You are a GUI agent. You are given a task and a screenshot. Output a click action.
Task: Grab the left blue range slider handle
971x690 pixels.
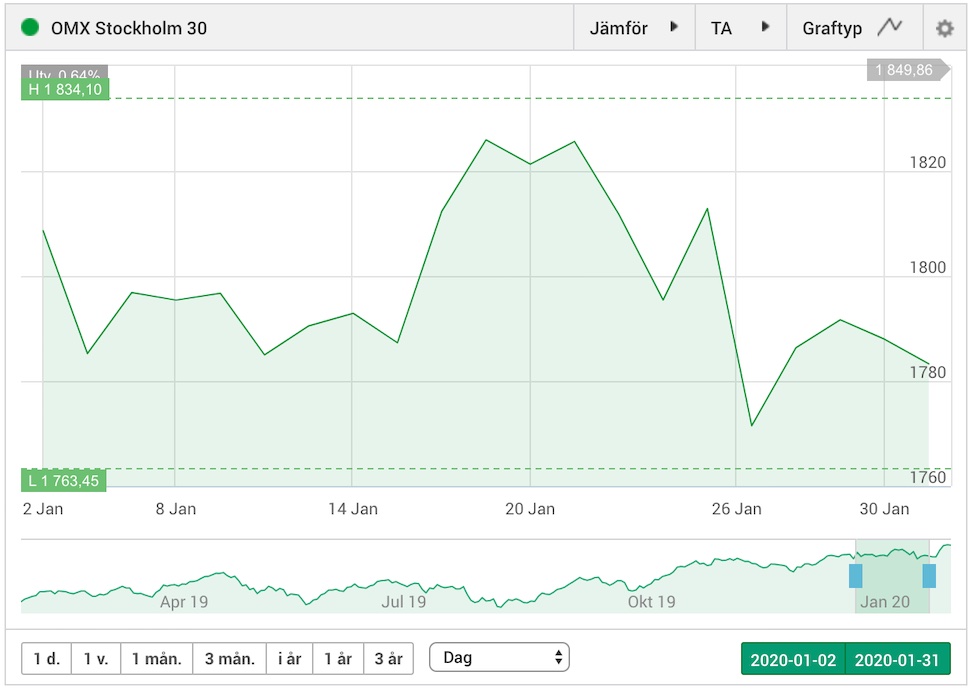tap(855, 575)
